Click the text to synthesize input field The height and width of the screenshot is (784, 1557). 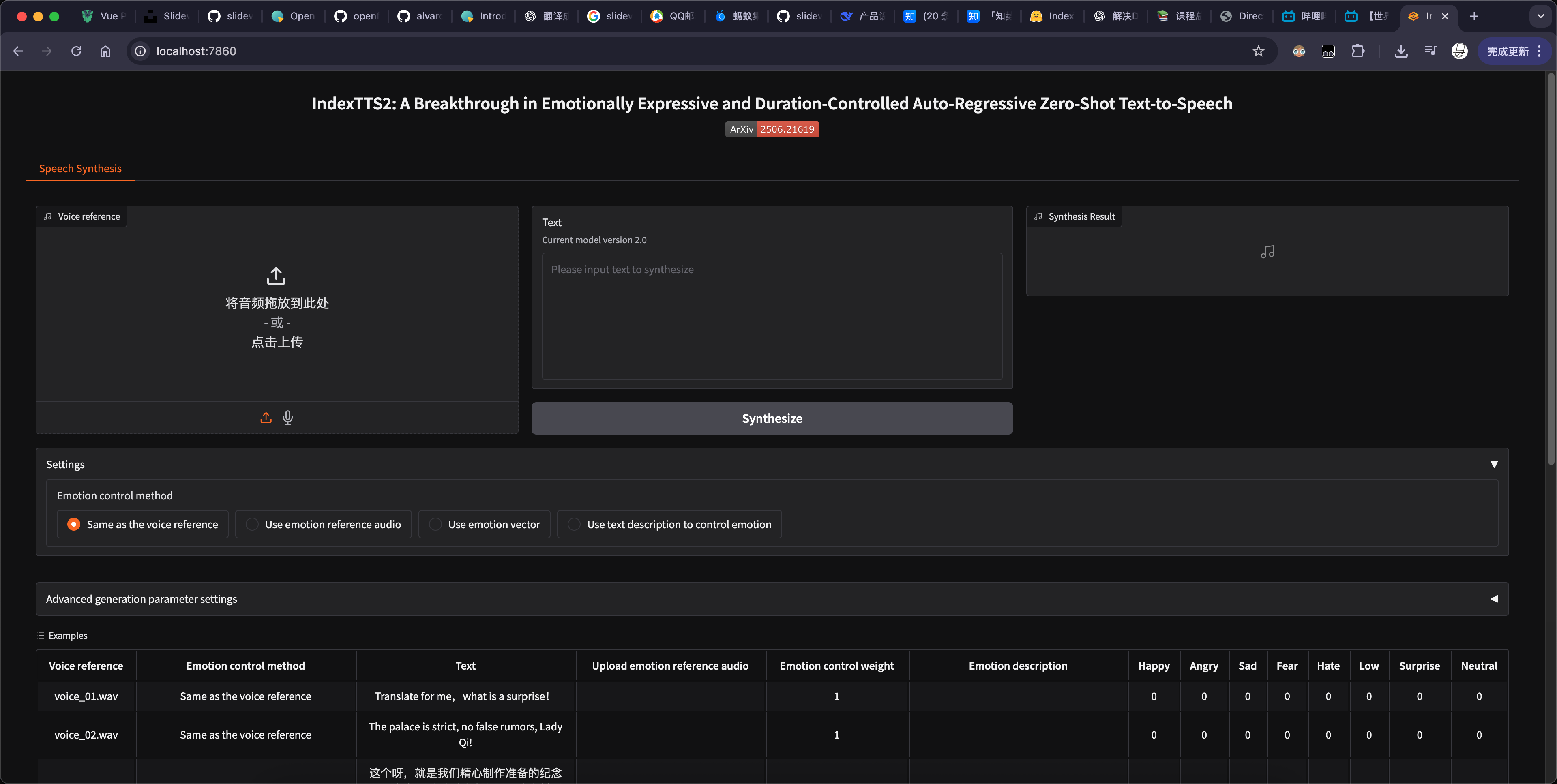coord(772,316)
